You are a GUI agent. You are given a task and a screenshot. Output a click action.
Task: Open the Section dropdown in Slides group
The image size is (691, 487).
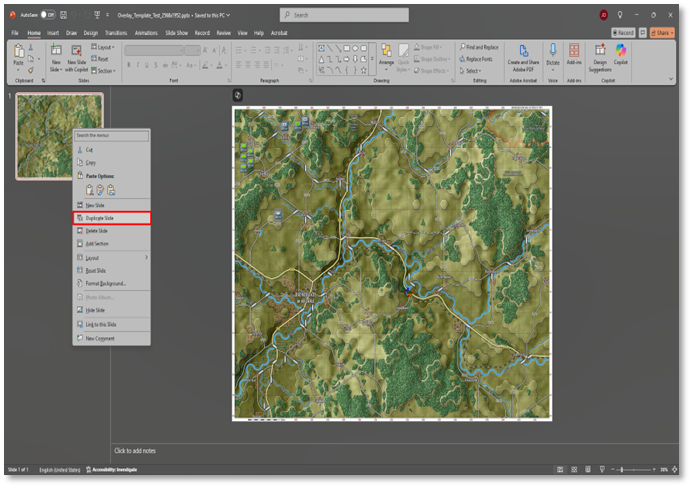pos(104,71)
